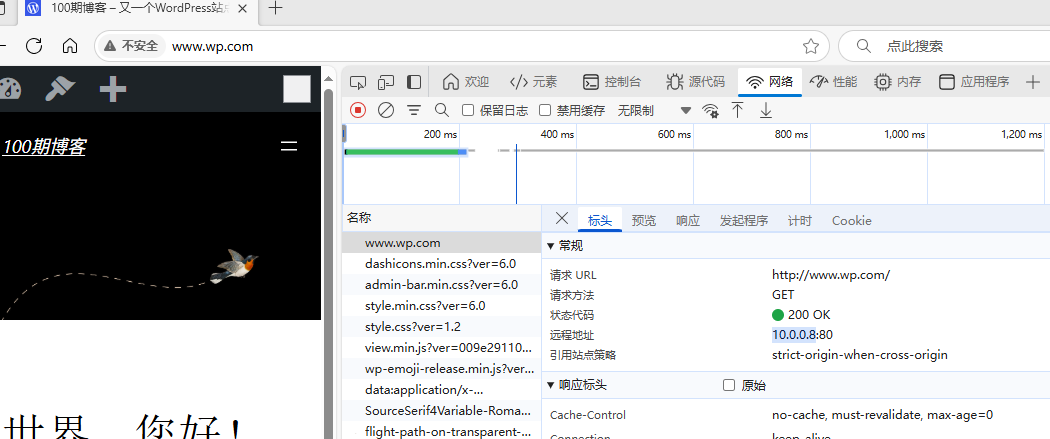Viewport: 1050px width, 439px height.
Task: Click the WordPress dashboard gauge icon
Action: tap(9, 88)
